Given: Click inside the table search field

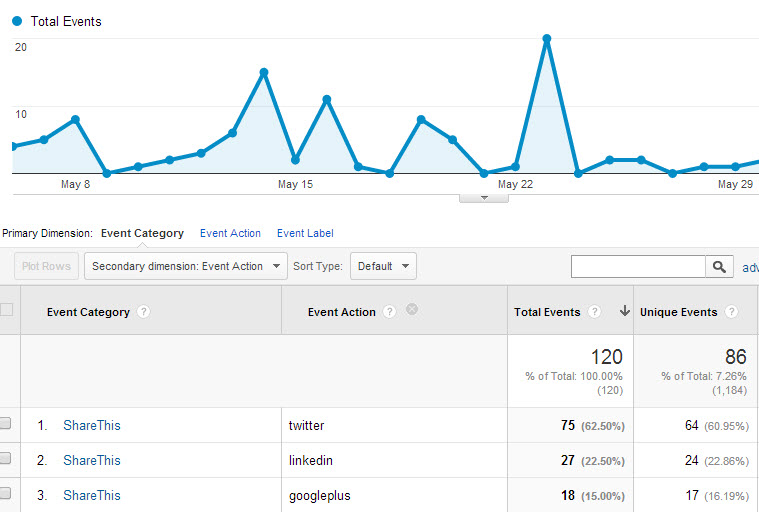Looking at the screenshot, I should pyautogui.click(x=638, y=267).
